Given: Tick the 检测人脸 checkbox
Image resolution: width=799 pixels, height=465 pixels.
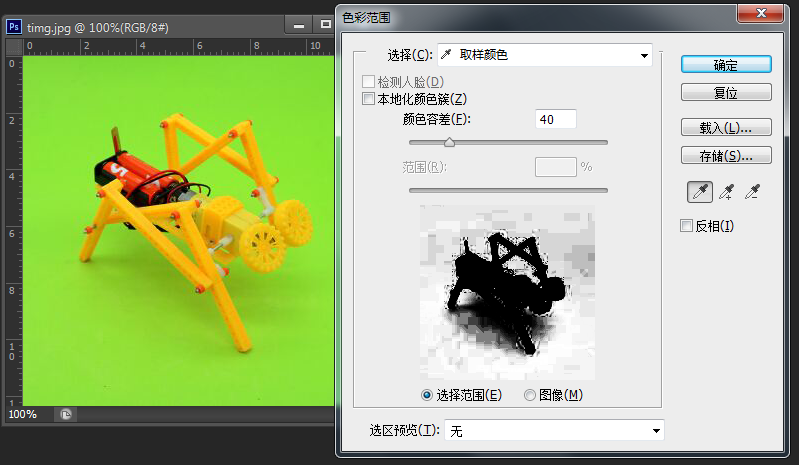Looking at the screenshot, I should click(x=368, y=81).
